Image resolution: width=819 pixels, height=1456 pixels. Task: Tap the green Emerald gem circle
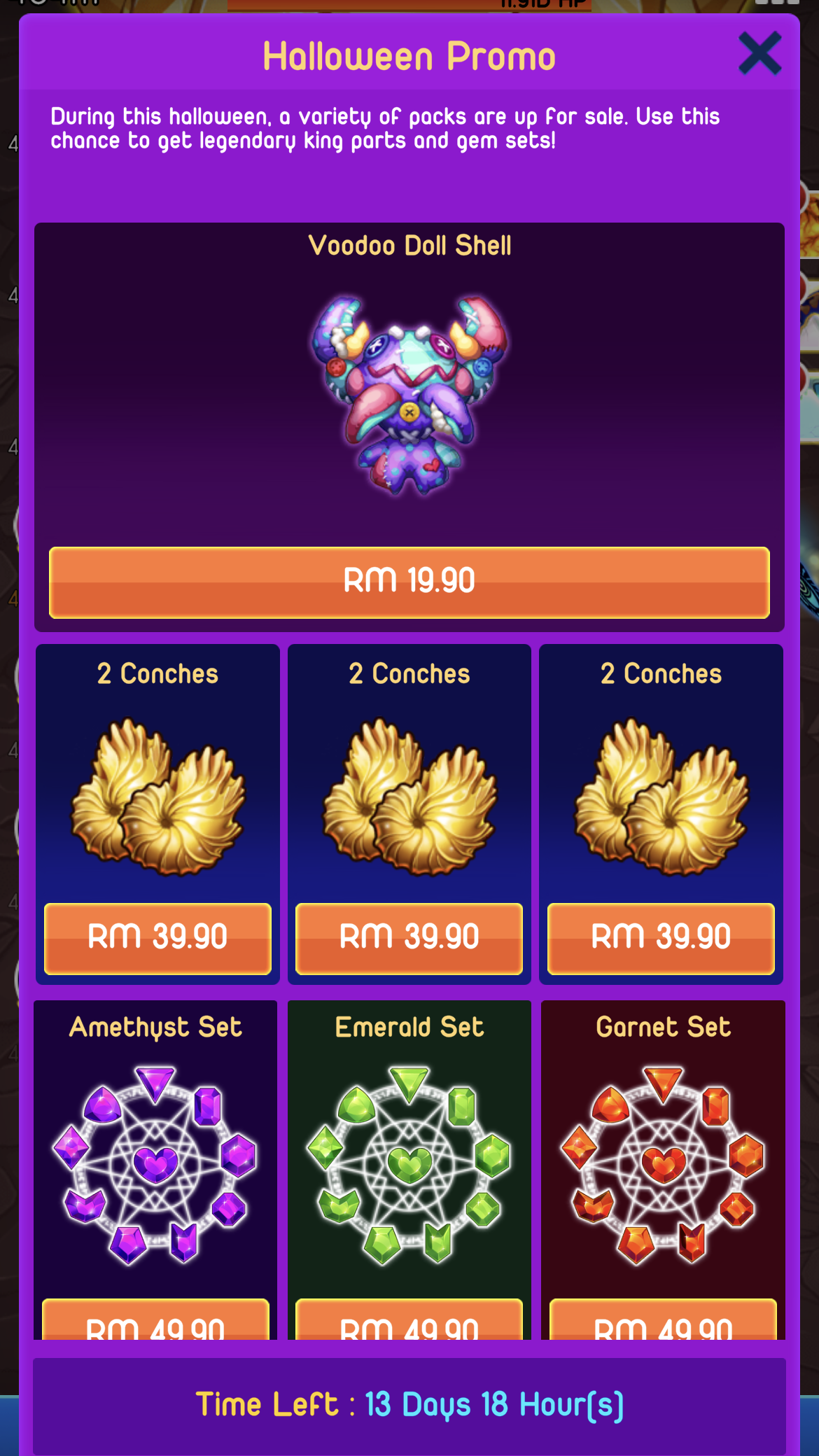(x=409, y=1165)
